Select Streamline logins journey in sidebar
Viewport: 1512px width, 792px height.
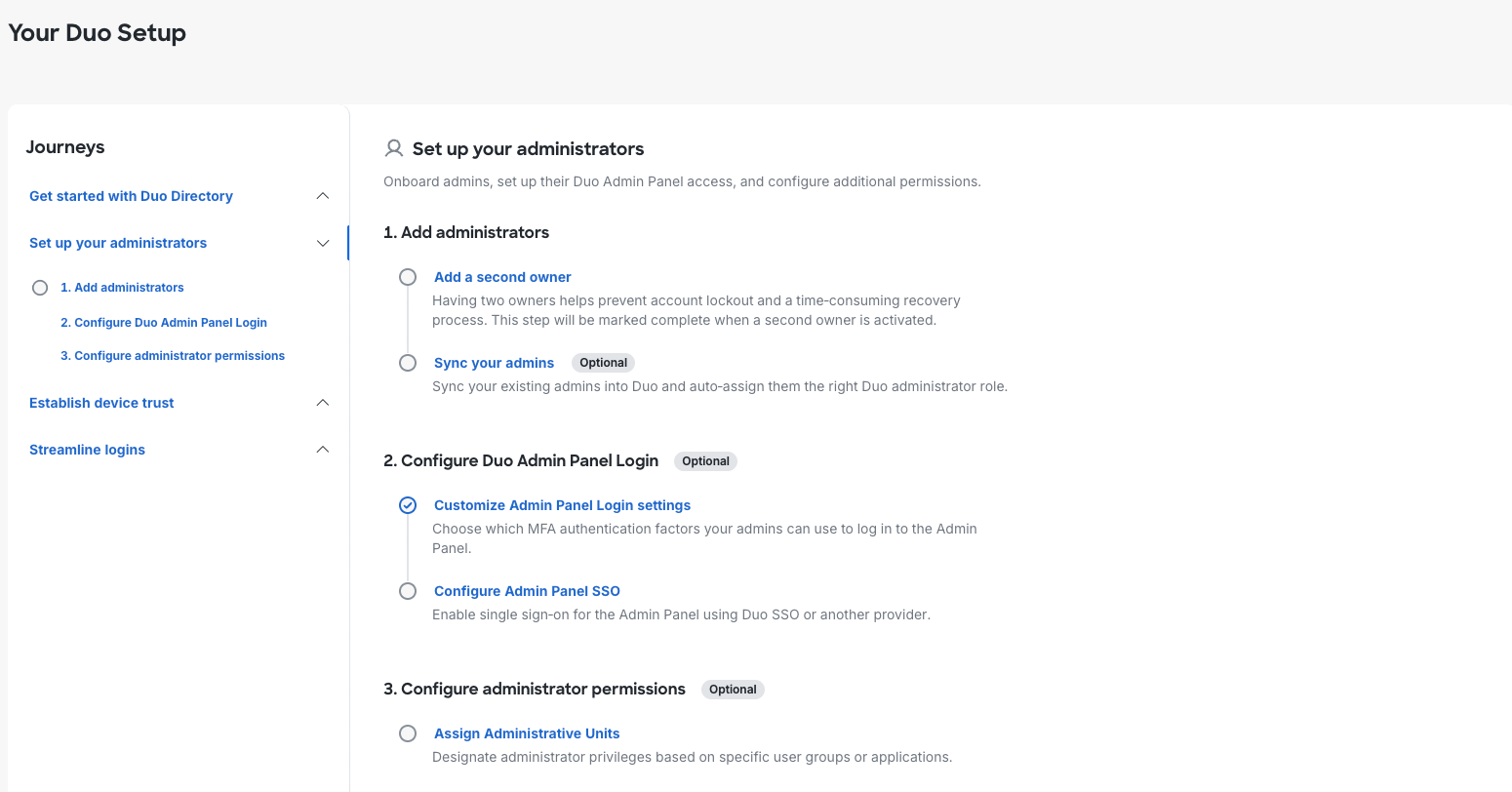(x=87, y=450)
